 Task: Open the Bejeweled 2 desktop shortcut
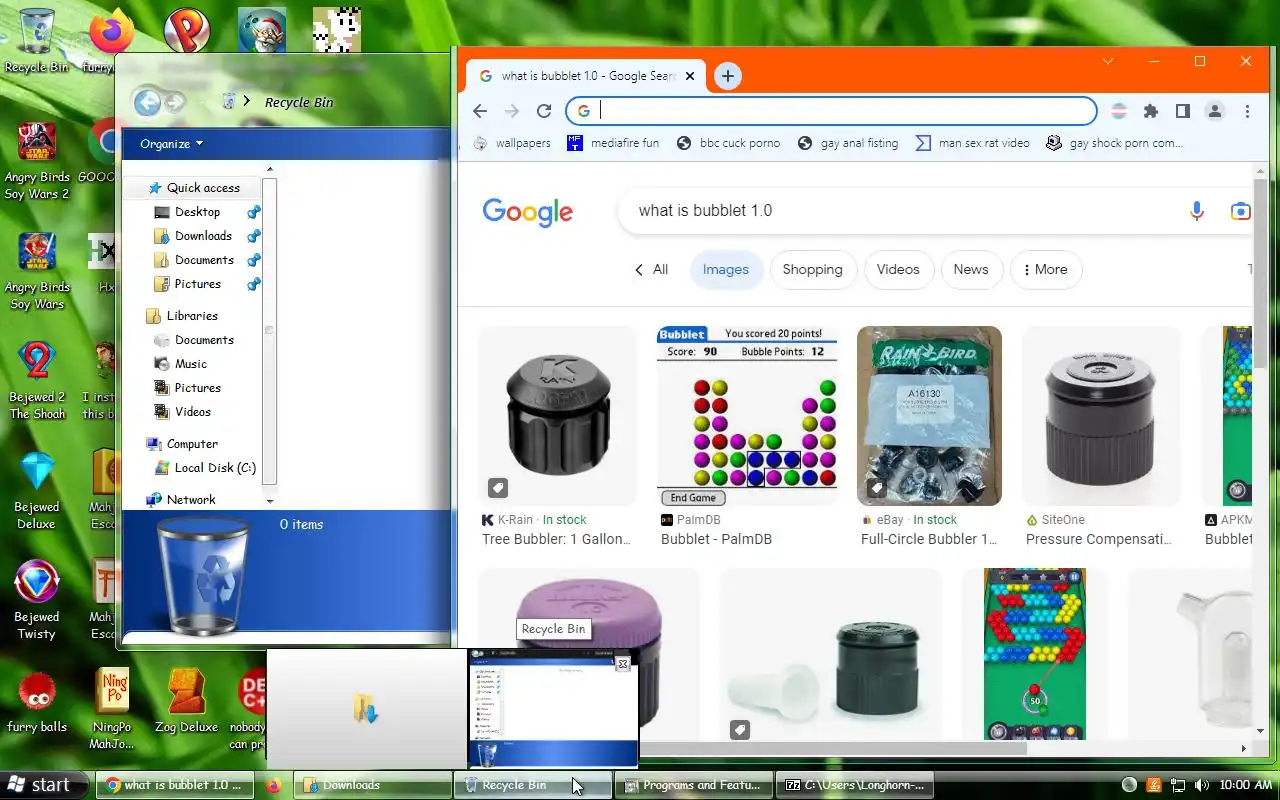click(37, 380)
